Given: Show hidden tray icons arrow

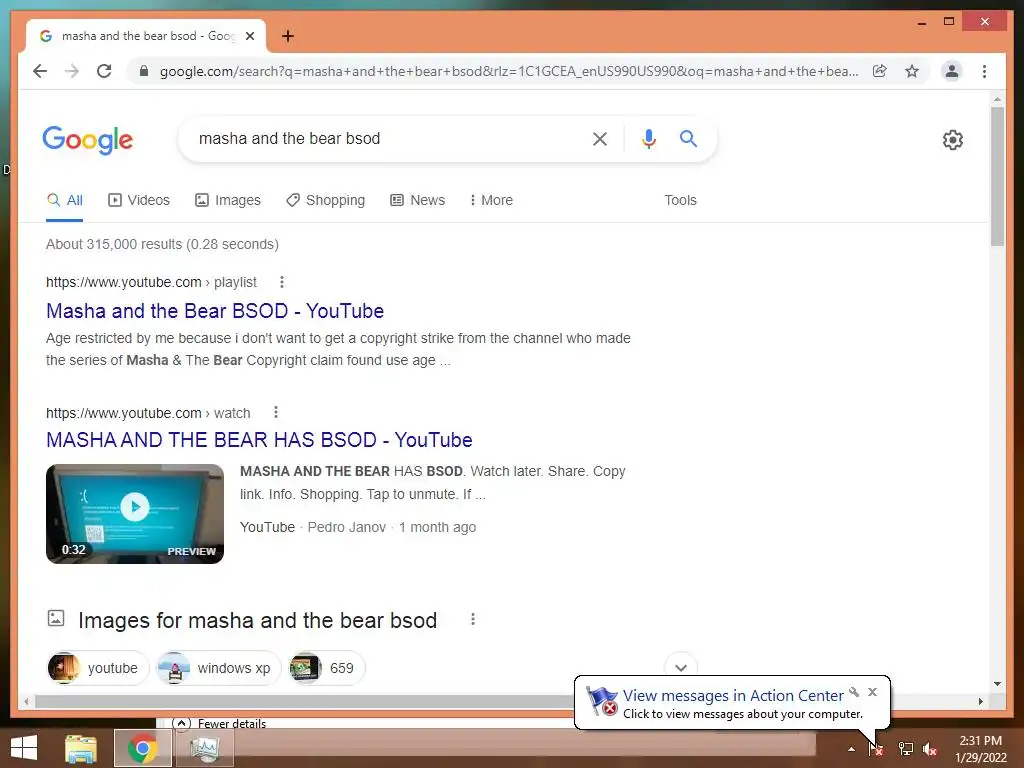Looking at the screenshot, I should [851, 749].
